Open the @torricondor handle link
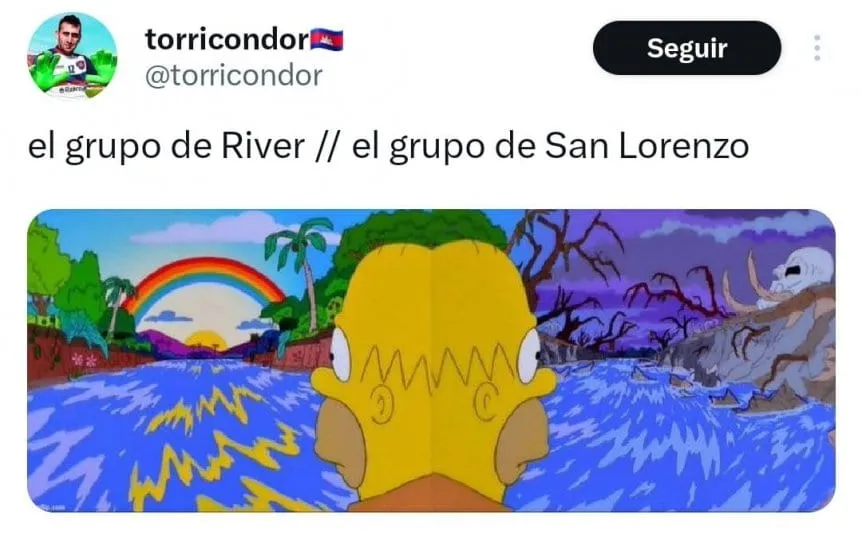The width and height of the screenshot is (862, 538). [234, 75]
